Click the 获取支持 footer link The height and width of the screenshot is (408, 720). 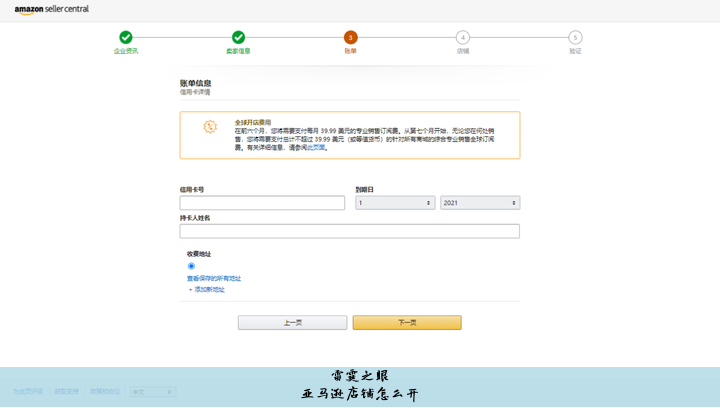pyautogui.click(x=66, y=392)
